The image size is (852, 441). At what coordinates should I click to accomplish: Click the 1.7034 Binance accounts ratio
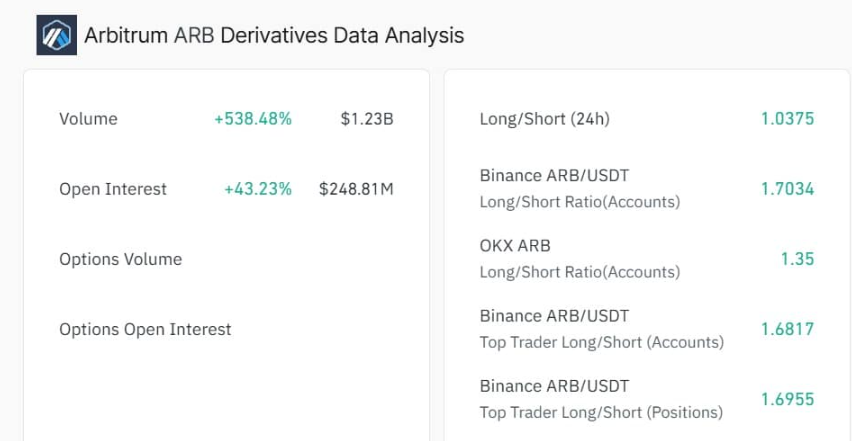click(x=787, y=189)
